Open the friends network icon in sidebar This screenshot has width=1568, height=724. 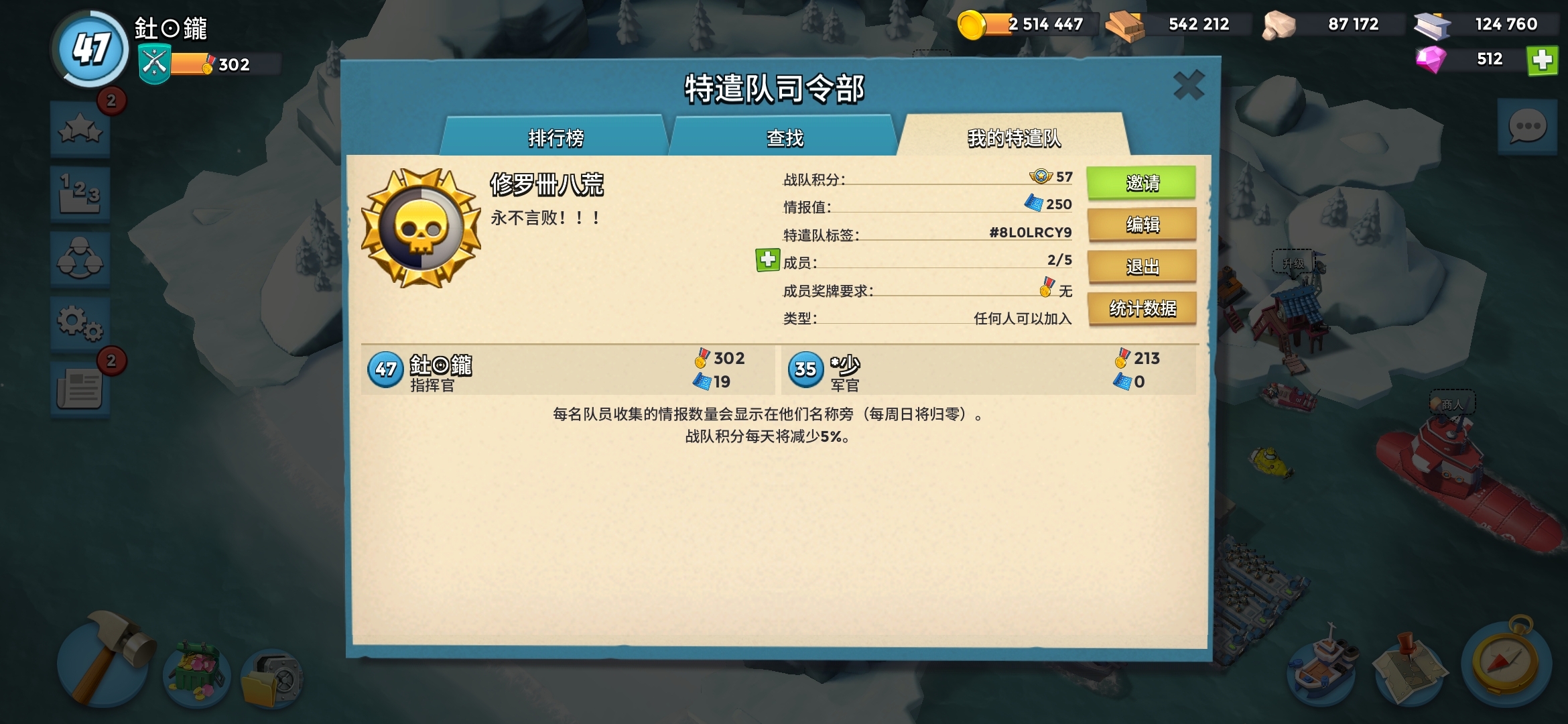[x=80, y=259]
